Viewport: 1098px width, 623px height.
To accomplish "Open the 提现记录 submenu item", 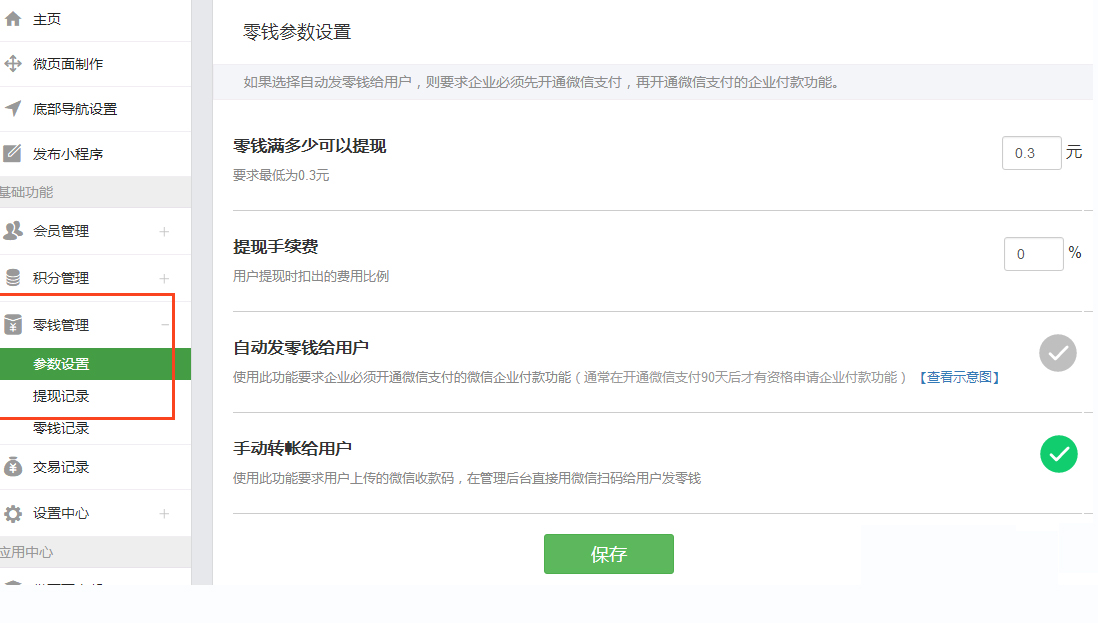I will click(61, 396).
